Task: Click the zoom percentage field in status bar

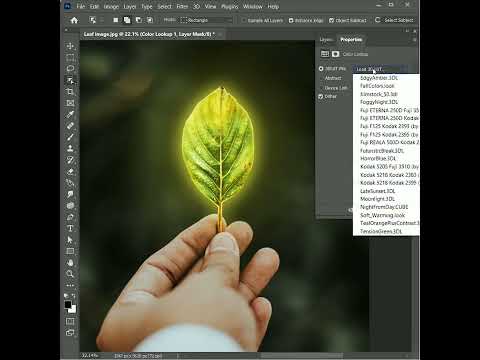Action: click(x=89, y=356)
